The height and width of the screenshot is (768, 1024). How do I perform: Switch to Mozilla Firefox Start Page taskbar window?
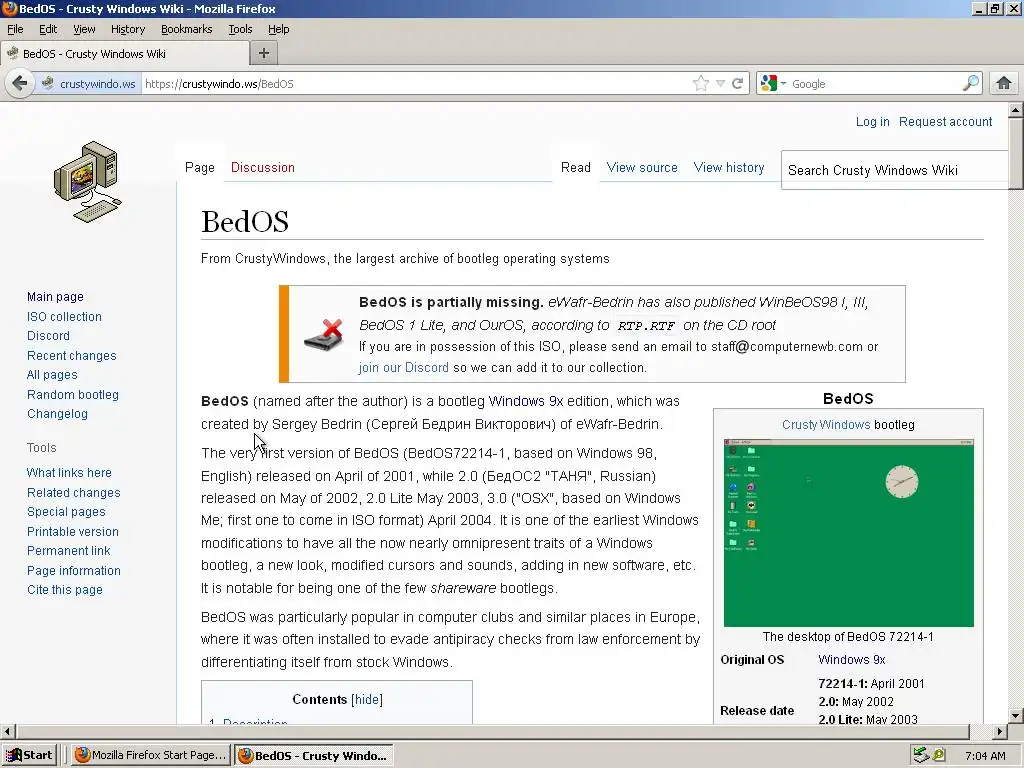click(x=150, y=755)
